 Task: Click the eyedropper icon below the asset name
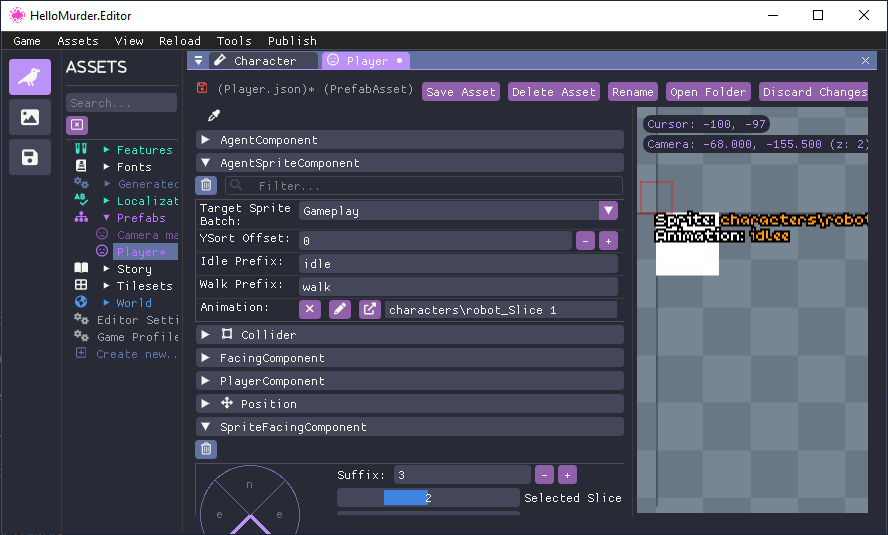point(213,116)
